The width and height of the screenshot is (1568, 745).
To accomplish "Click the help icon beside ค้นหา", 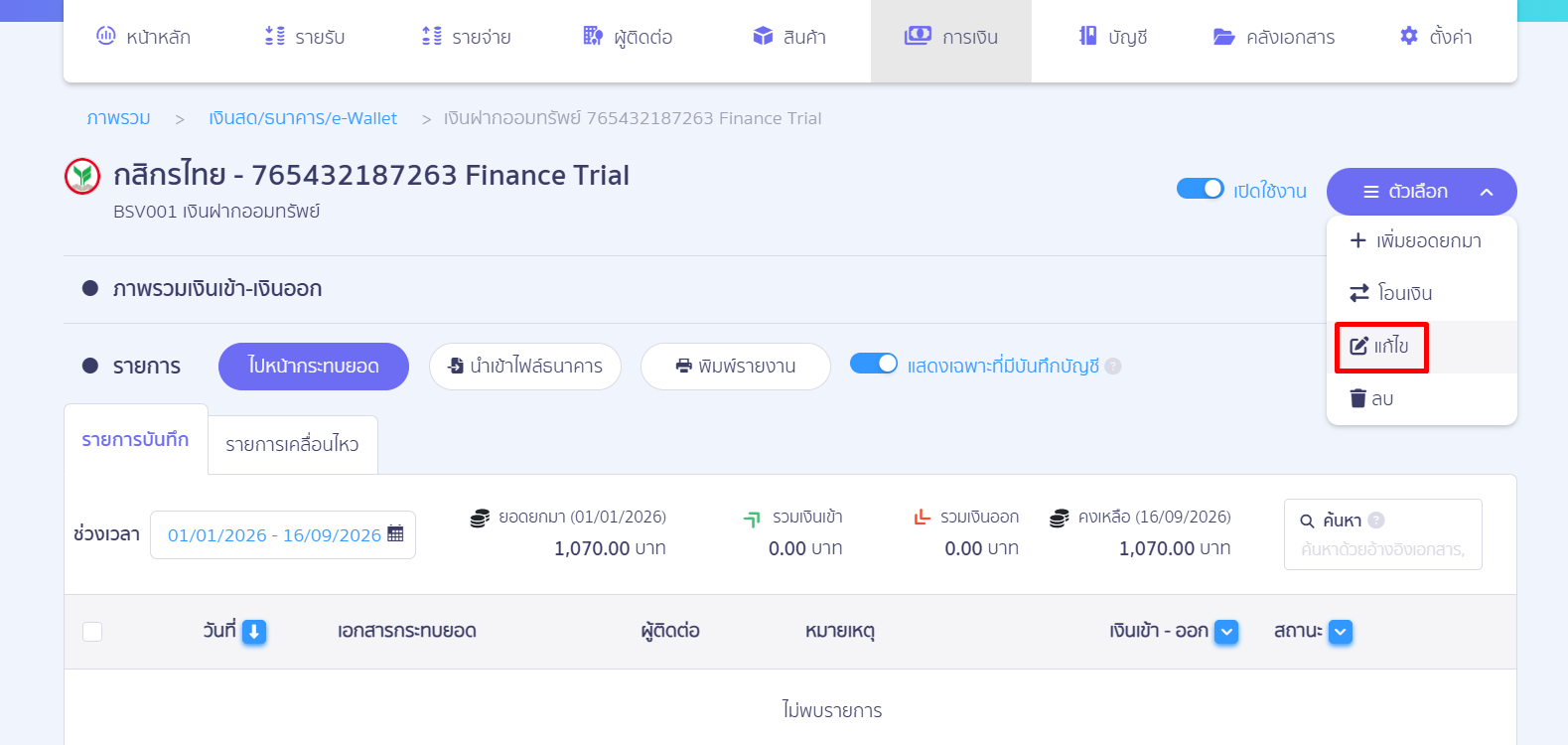I will 1376,521.
